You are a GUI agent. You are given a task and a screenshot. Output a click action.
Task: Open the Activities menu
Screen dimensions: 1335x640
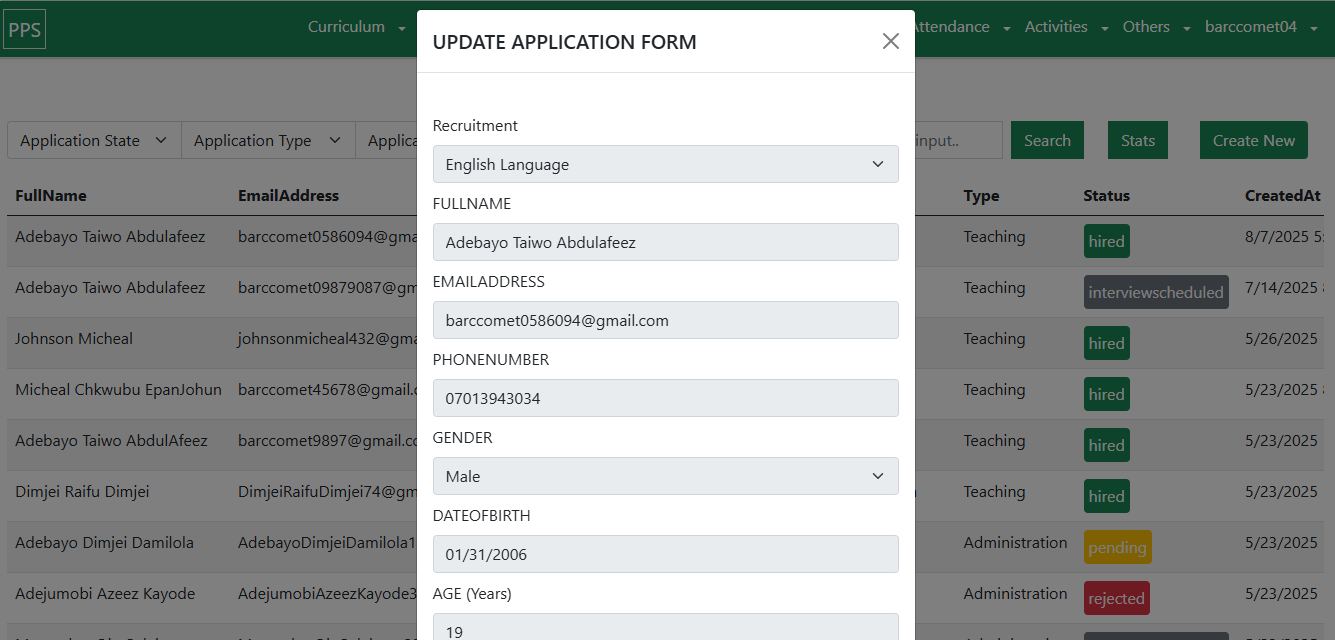coord(1066,27)
